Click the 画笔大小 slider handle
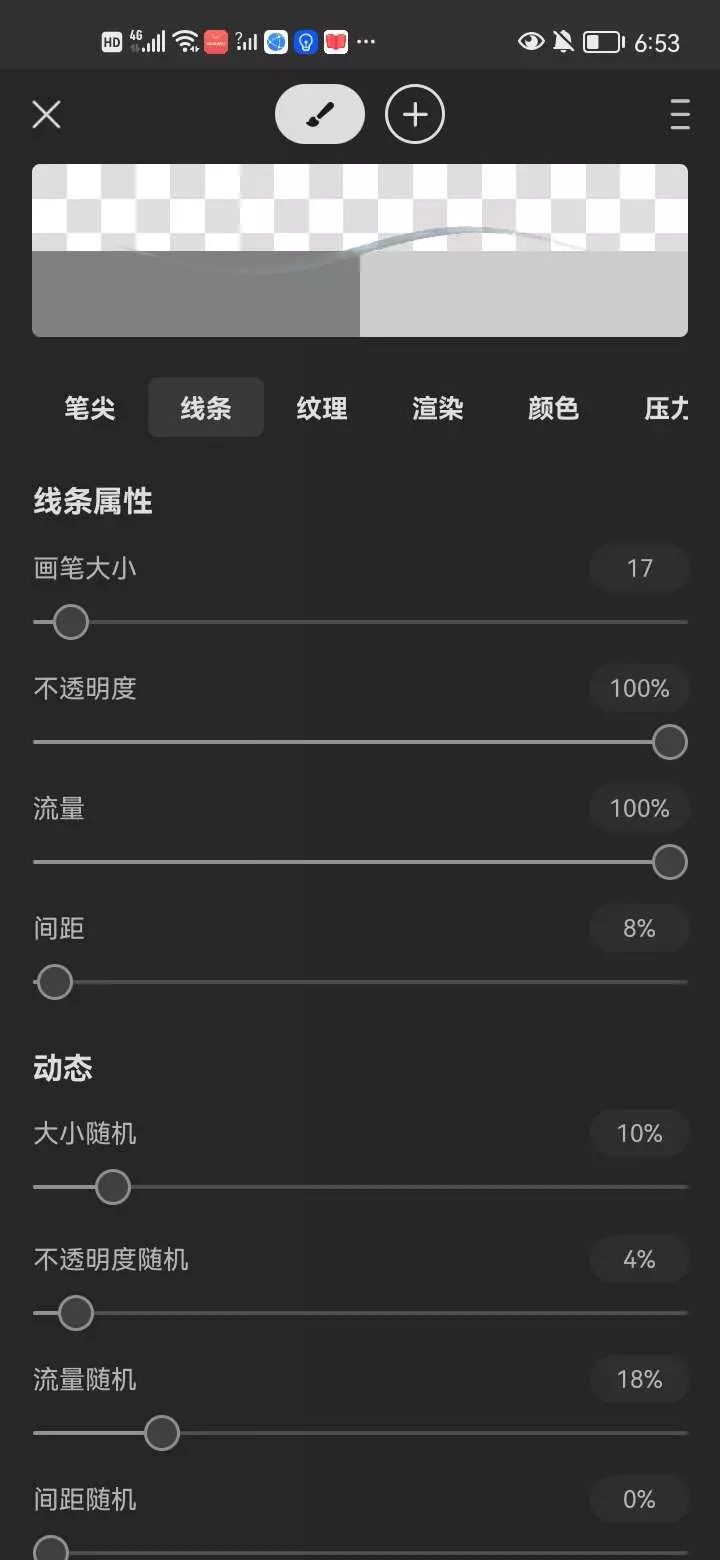 [71, 622]
